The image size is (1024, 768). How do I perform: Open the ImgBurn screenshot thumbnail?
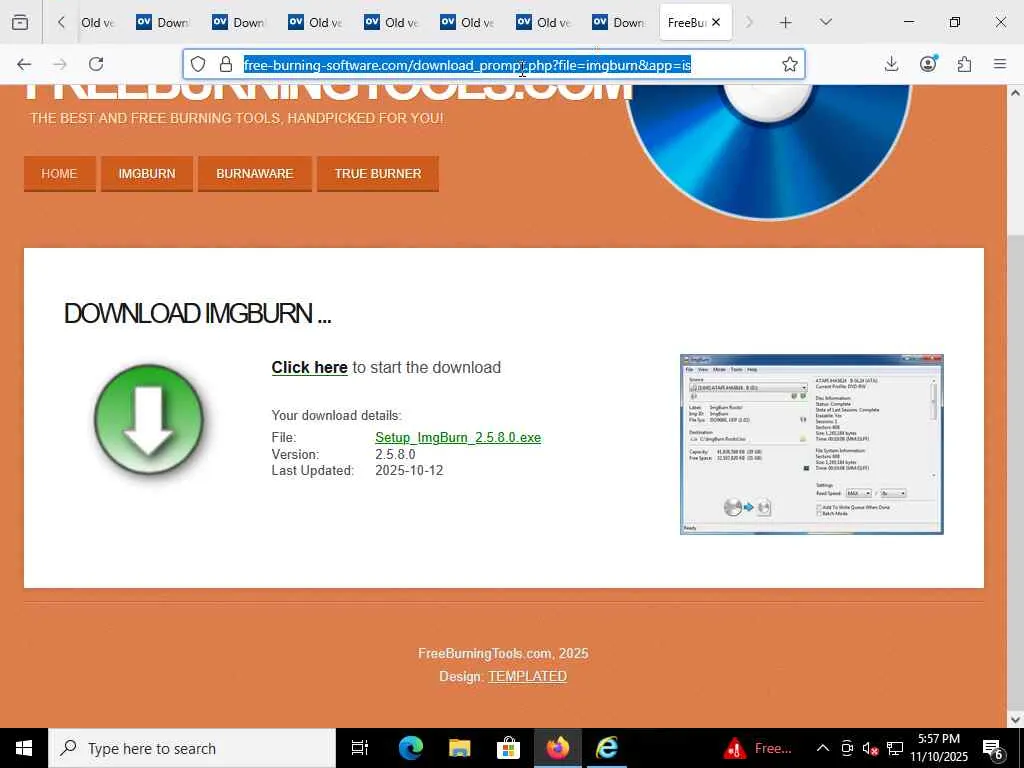click(812, 444)
